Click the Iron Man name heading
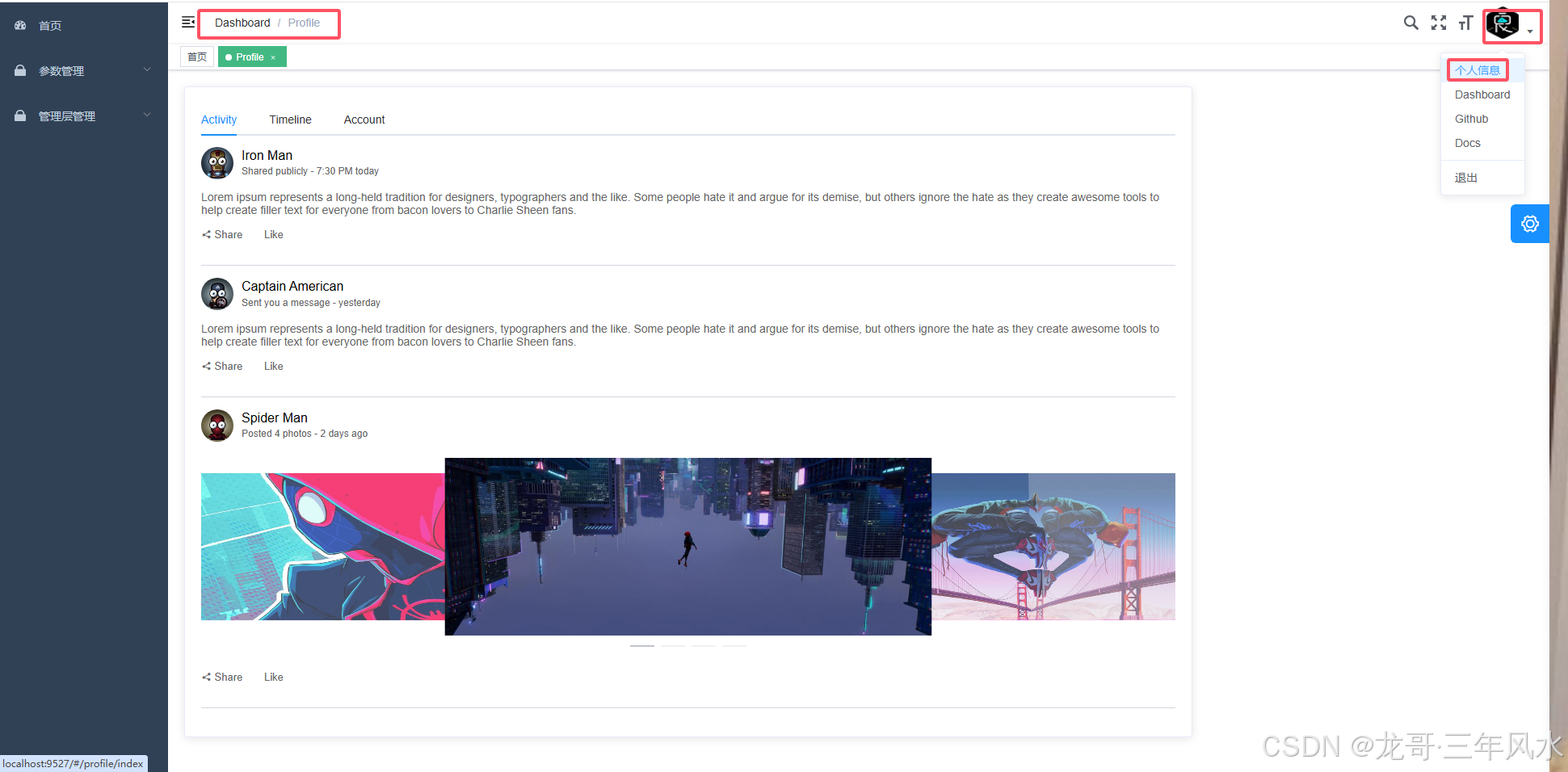 267,156
